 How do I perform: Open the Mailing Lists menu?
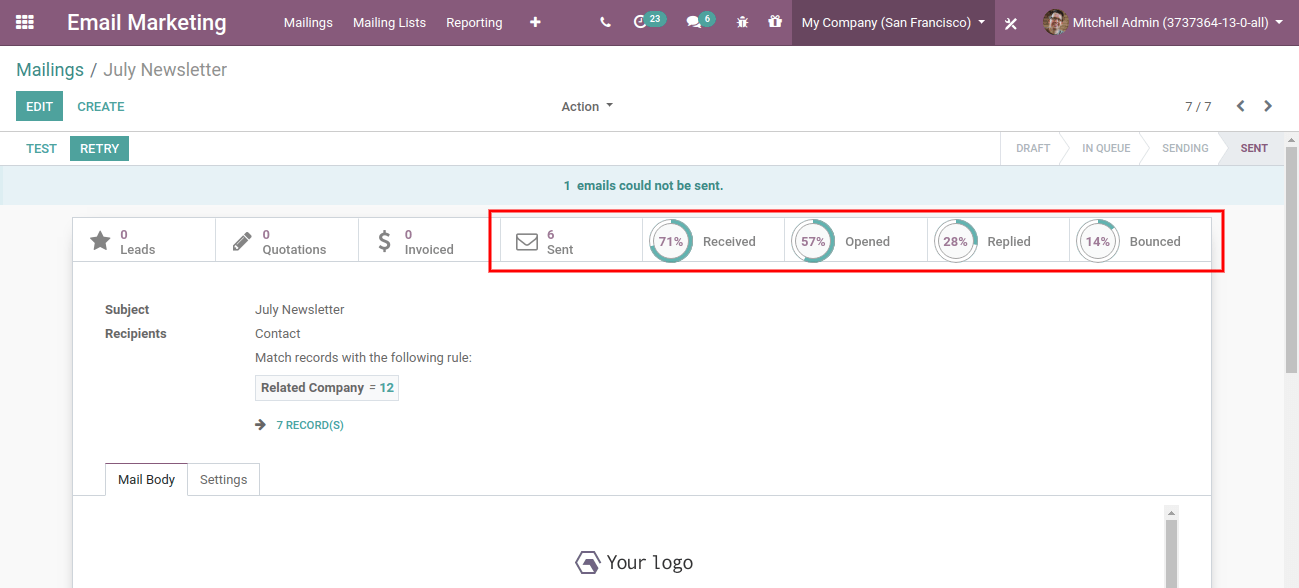point(389,22)
